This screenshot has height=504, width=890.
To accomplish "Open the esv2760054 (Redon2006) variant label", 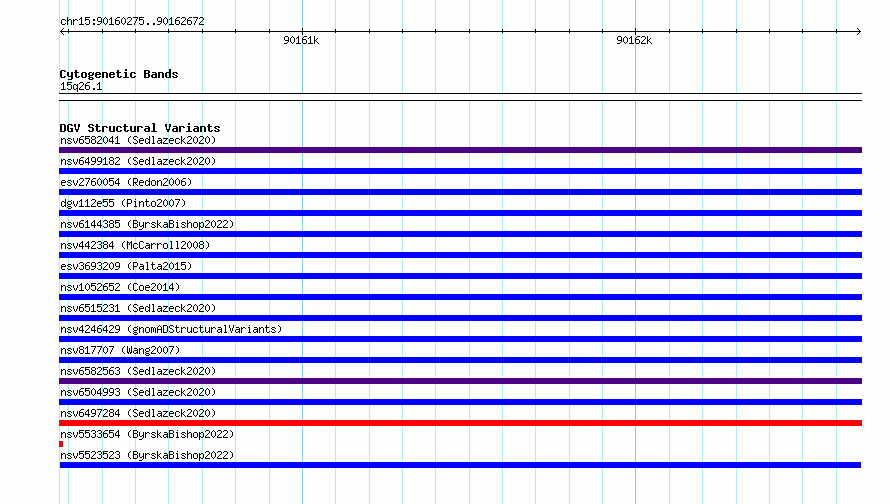I will tap(126, 182).
